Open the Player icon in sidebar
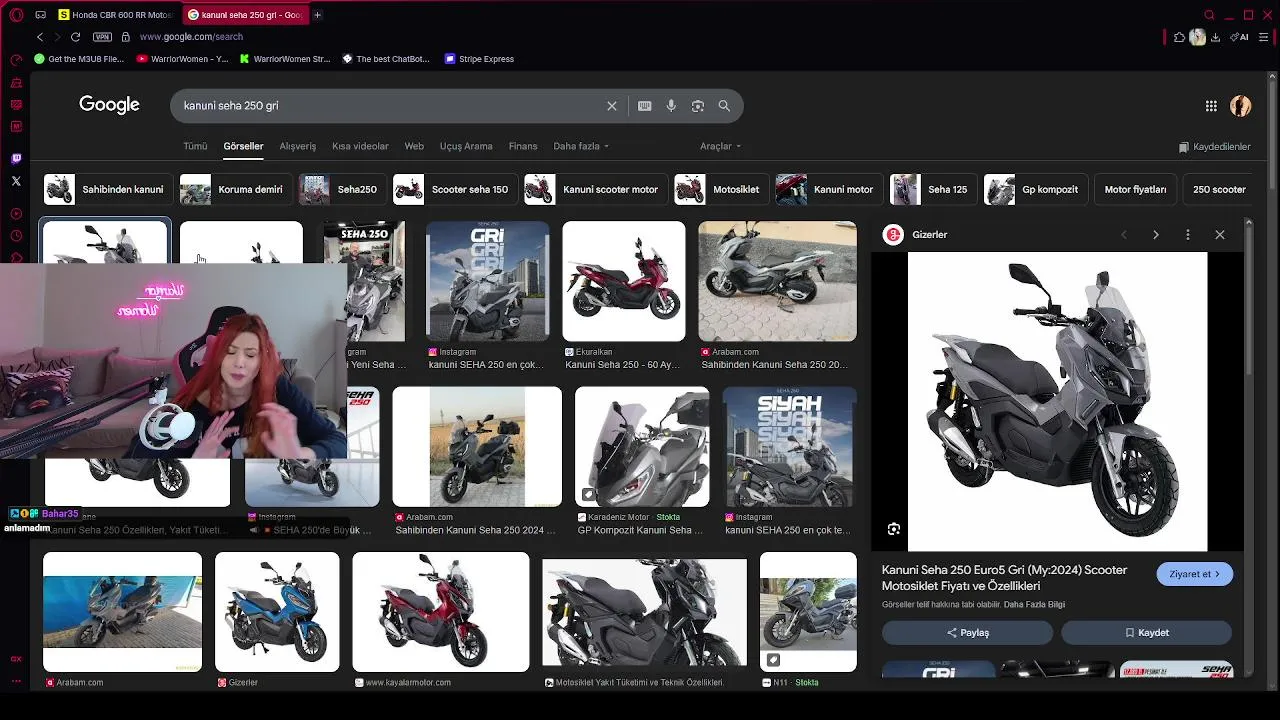The width and height of the screenshot is (1280, 720). (16, 213)
